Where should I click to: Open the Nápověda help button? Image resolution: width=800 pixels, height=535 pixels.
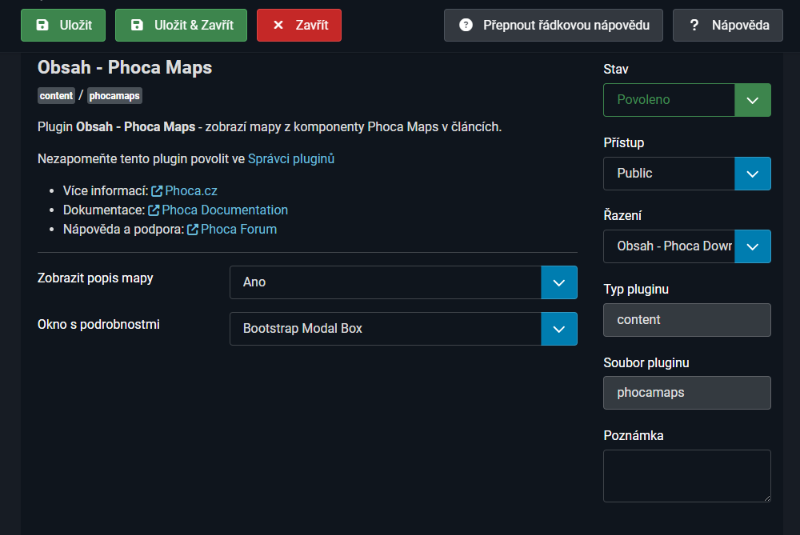[x=727, y=25]
